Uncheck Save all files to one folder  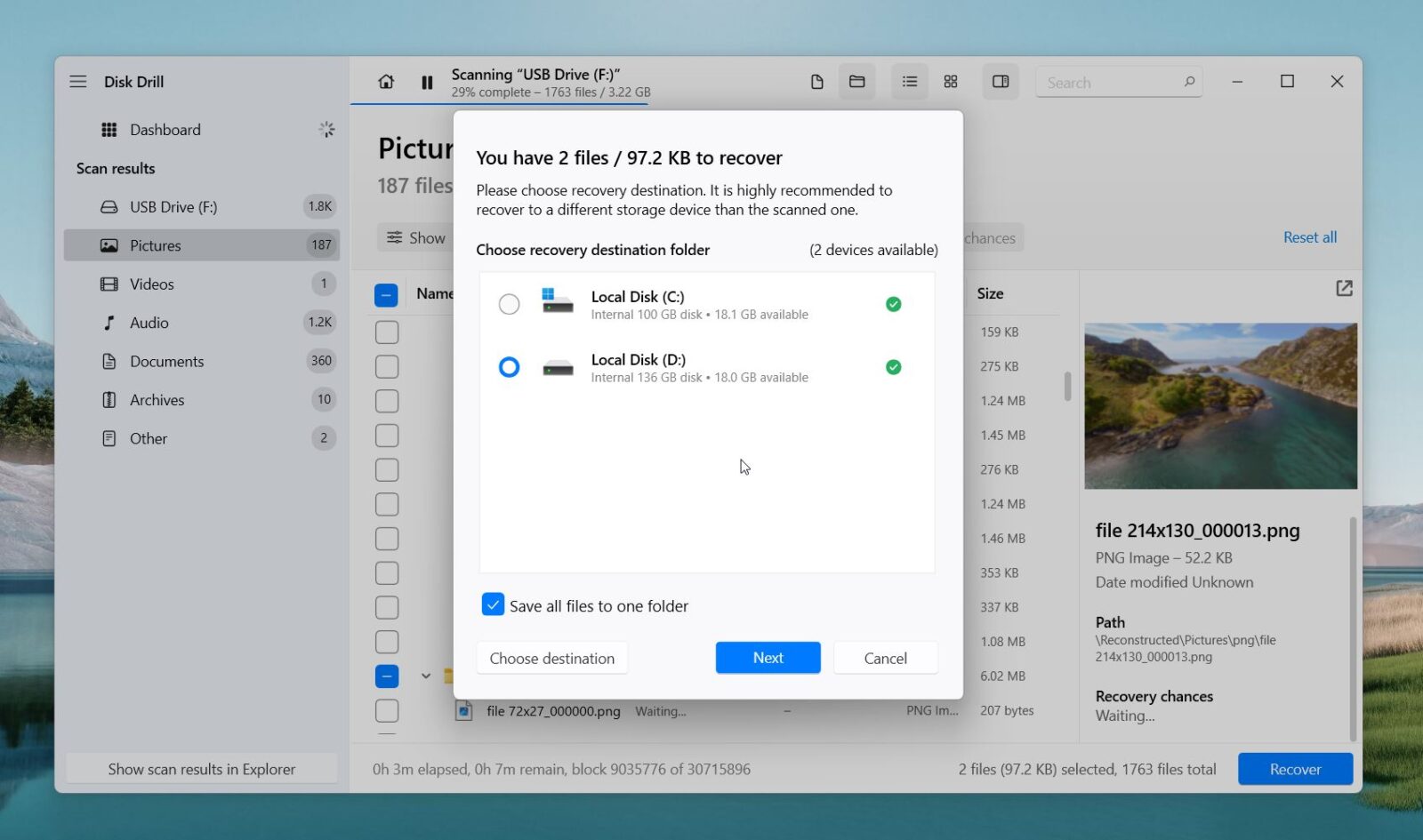(x=493, y=605)
